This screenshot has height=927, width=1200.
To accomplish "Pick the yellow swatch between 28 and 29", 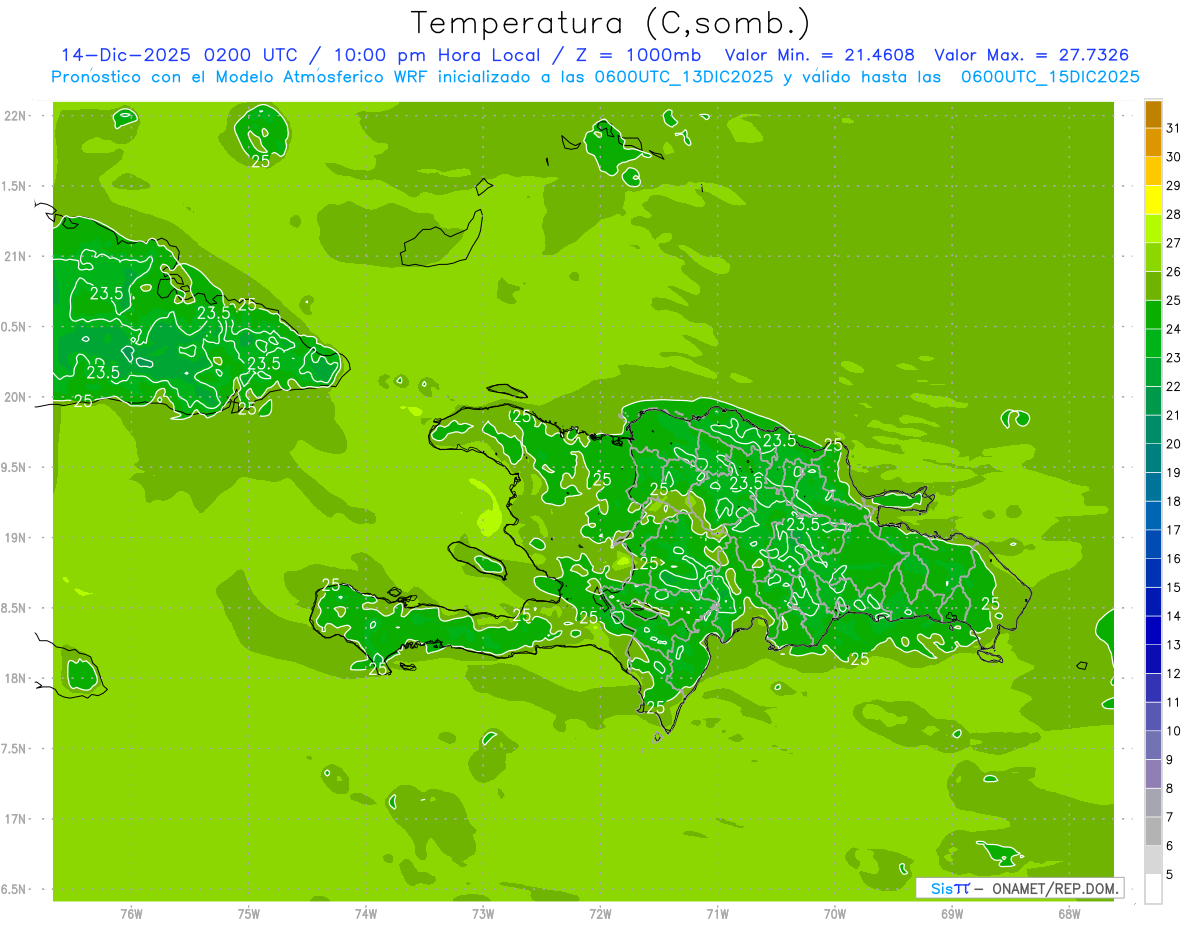I will tap(1153, 200).
